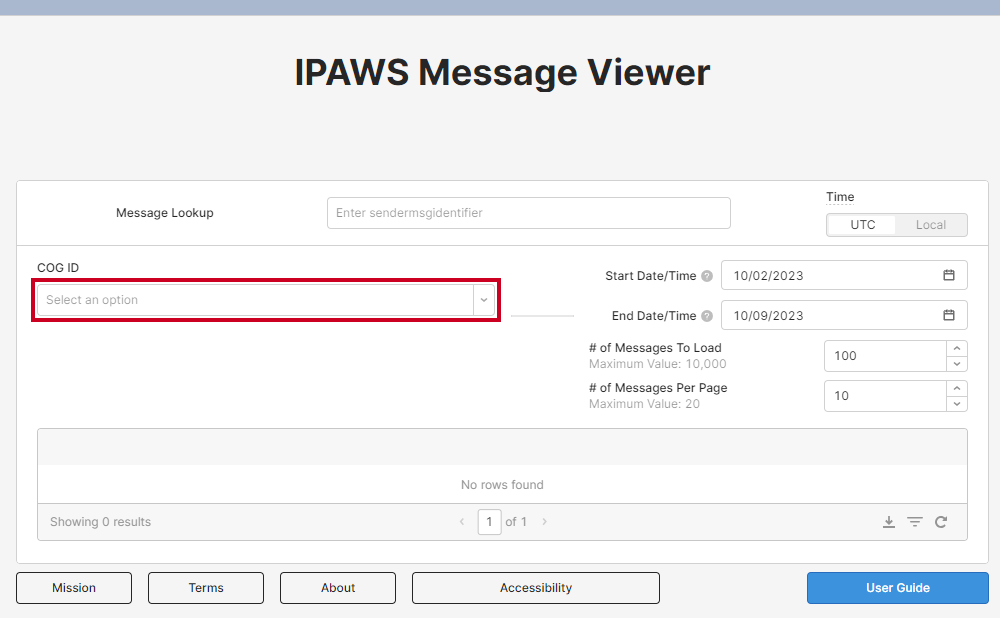The width and height of the screenshot is (1000, 618).
Task: Go to next page of results
Action: pos(544,522)
